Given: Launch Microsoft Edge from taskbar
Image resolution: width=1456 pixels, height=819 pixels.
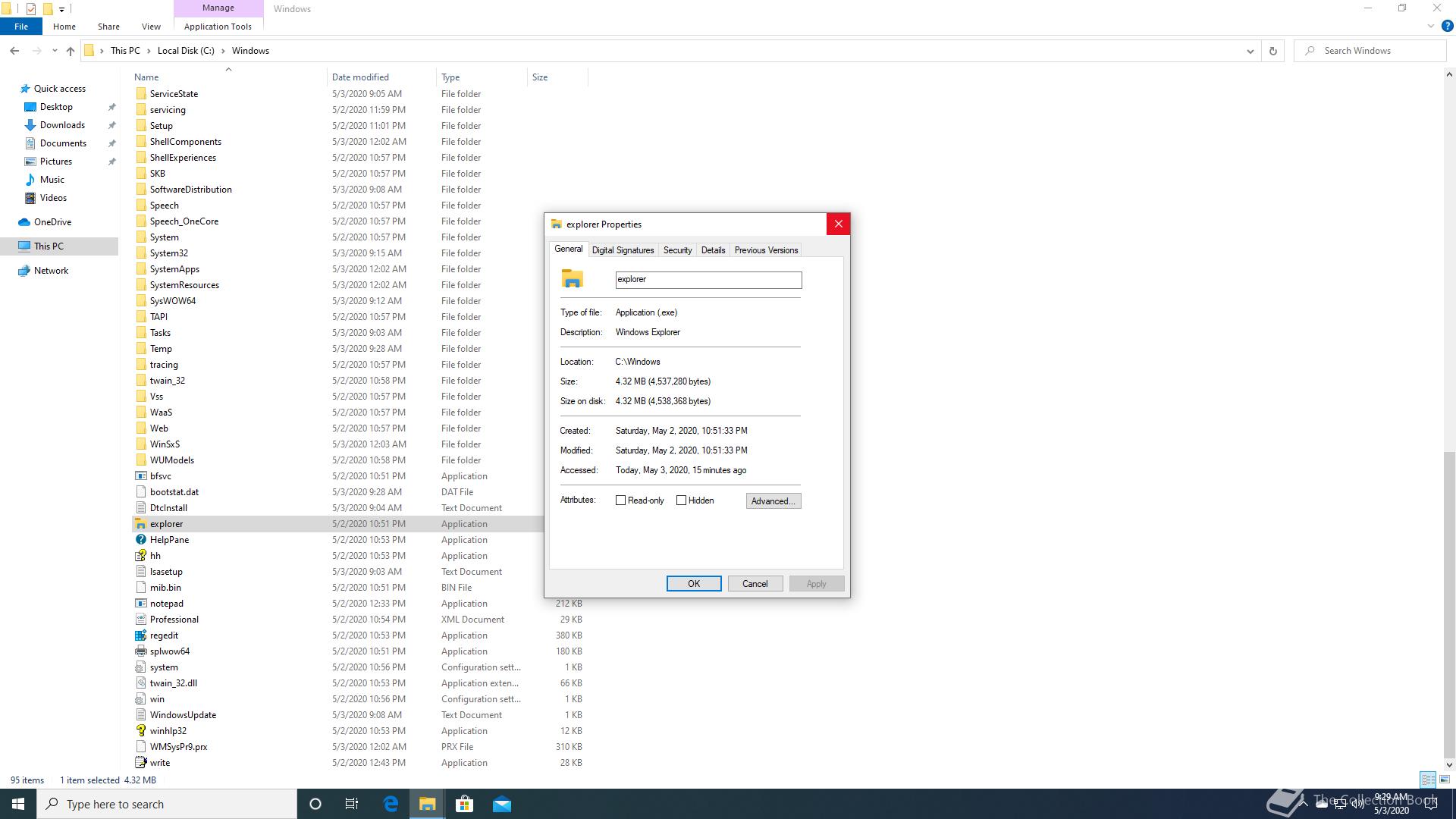Looking at the screenshot, I should coord(391,804).
